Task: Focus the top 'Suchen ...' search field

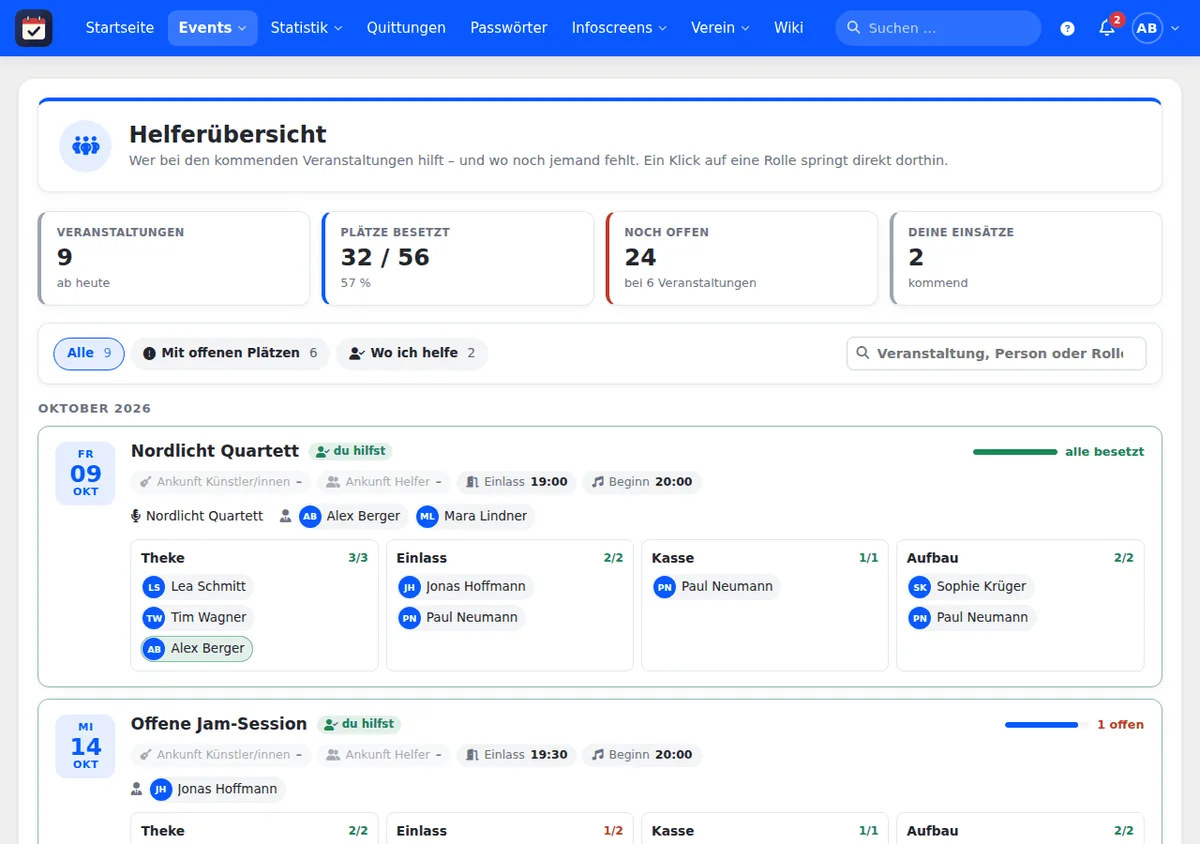Action: point(938,28)
